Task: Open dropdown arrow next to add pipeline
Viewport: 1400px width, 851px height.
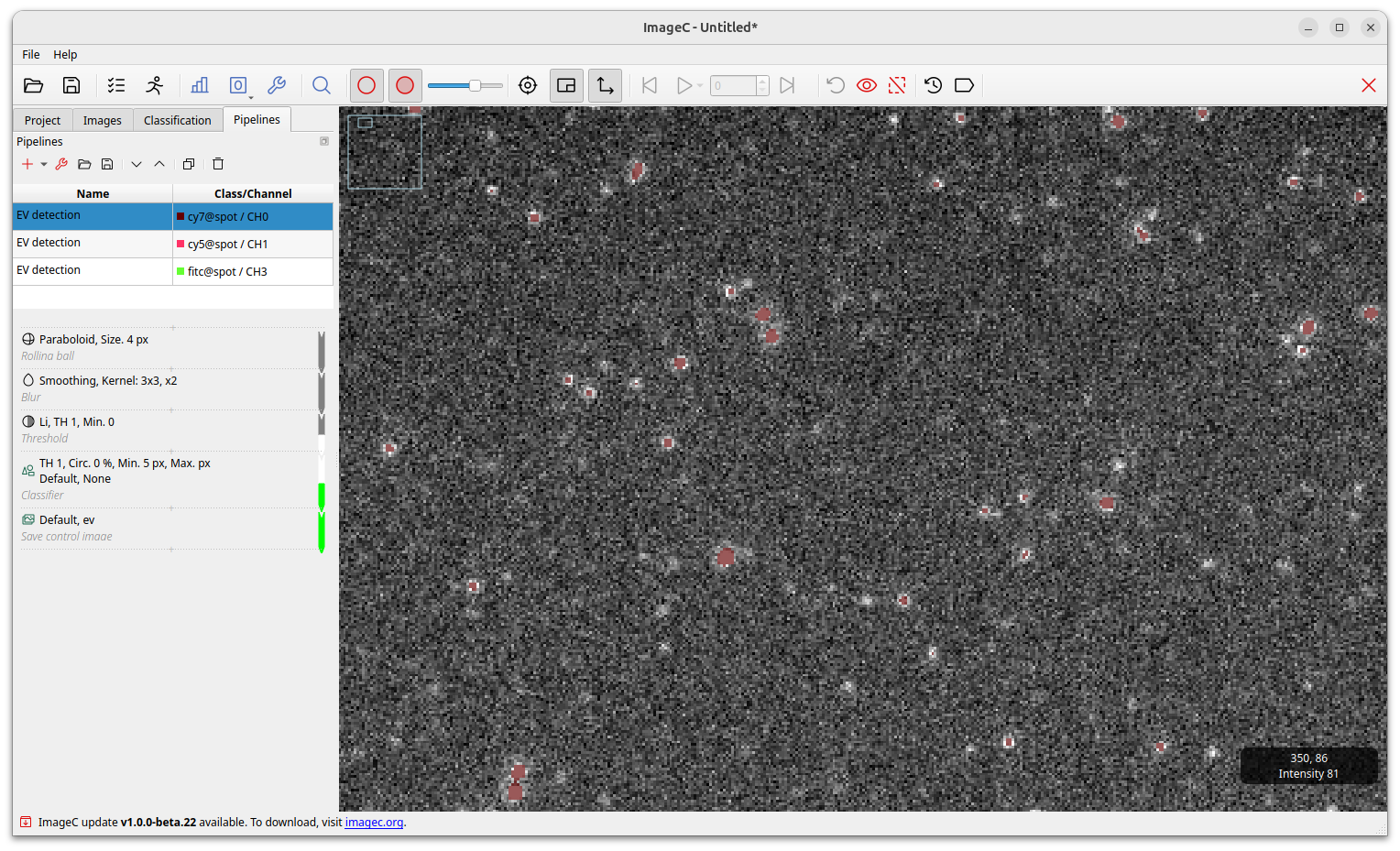Action: click(x=43, y=165)
